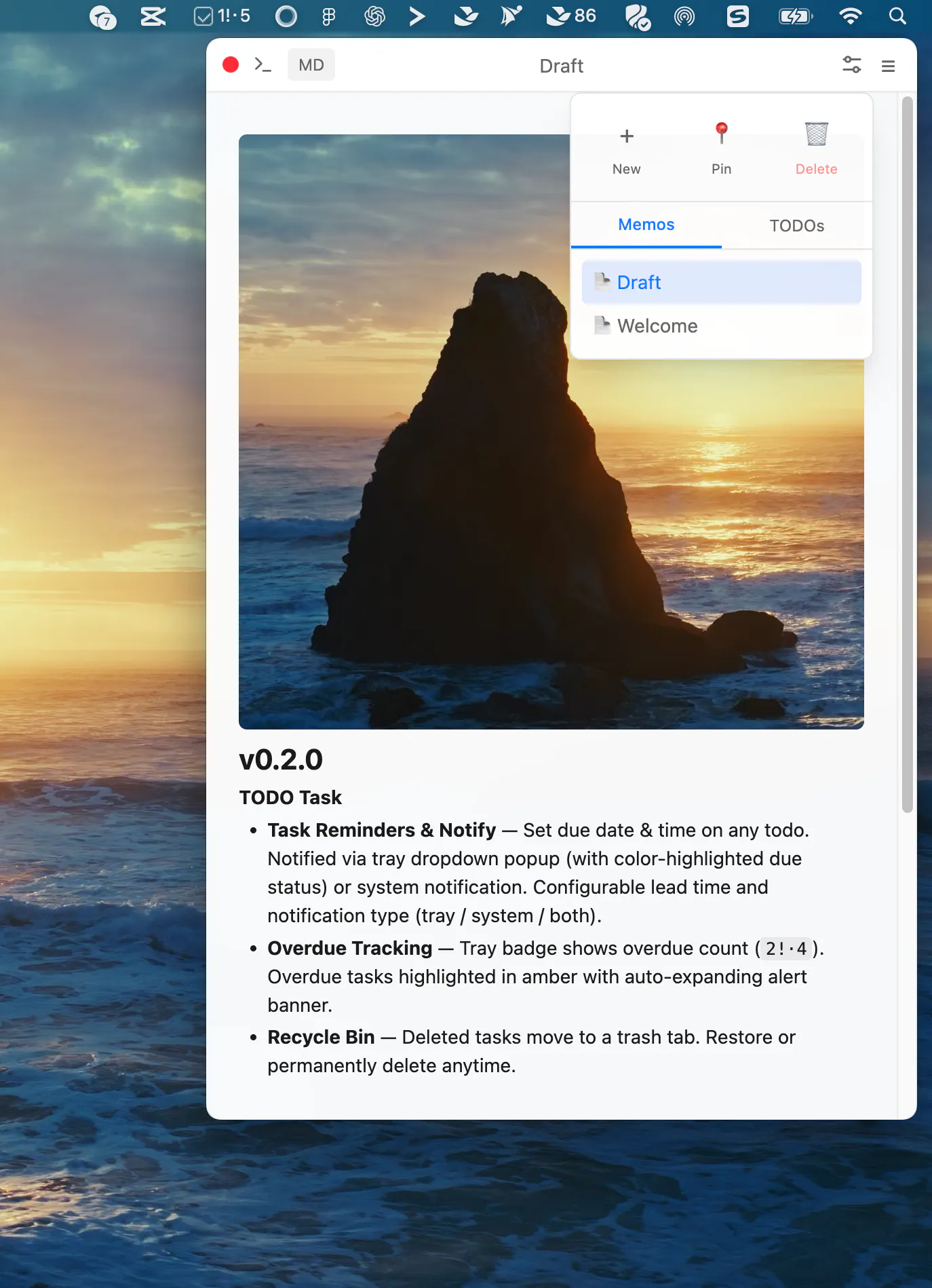
Task: Open the Figma menu bar icon
Action: [x=329, y=16]
